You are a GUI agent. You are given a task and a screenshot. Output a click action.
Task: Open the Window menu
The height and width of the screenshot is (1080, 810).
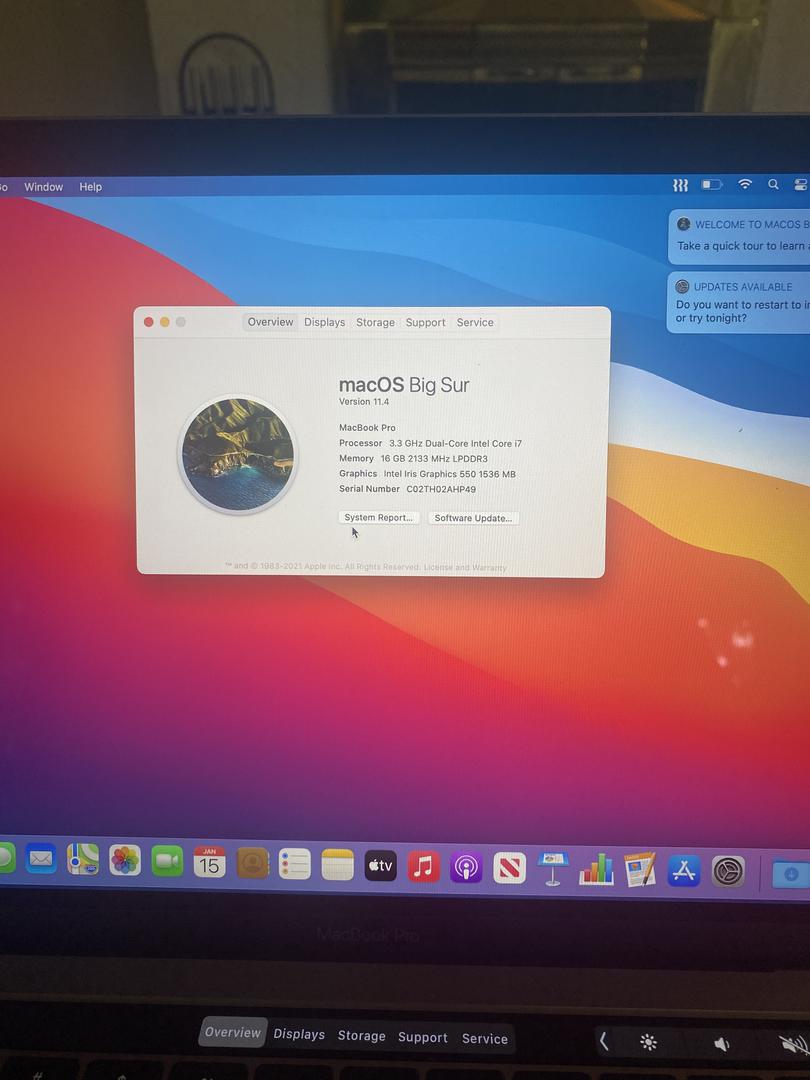pyautogui.click(x=43, y=187)
